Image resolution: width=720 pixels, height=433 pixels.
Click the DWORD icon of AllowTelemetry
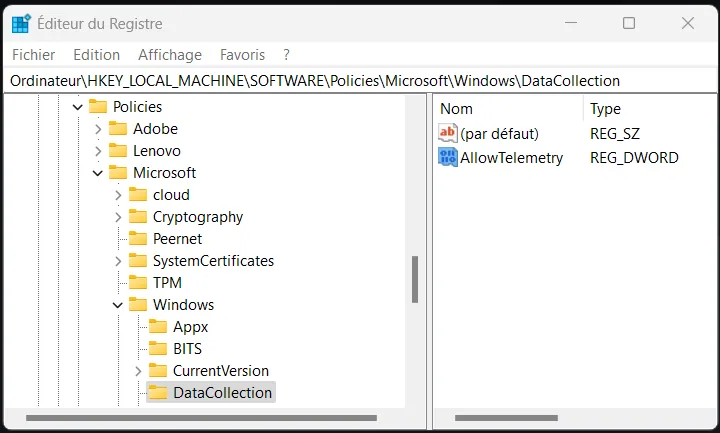[448, 157]
